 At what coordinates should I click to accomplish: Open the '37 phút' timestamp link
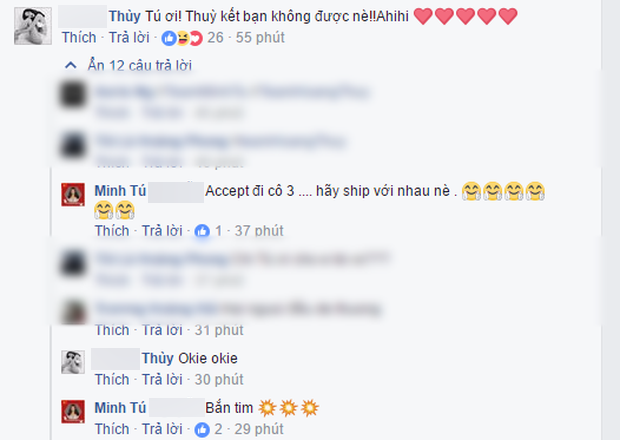[259, 230]
